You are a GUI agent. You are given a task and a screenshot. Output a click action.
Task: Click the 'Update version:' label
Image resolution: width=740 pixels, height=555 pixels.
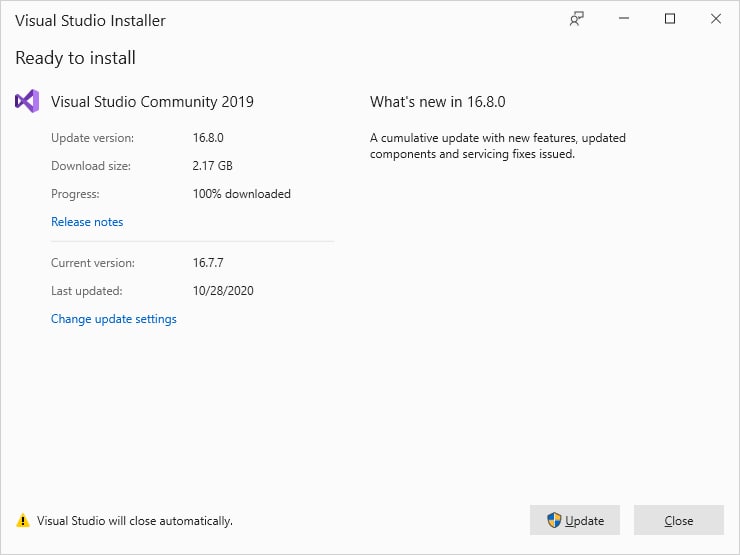[92, 138]
